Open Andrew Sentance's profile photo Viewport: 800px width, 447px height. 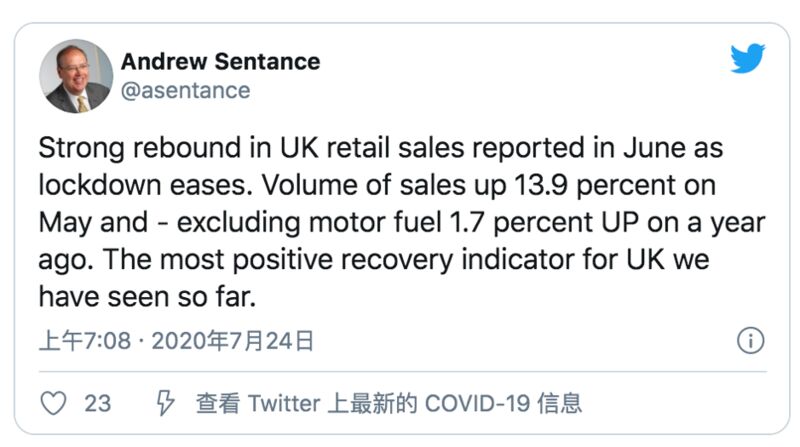pyautogui.click(x=76, y=76)
